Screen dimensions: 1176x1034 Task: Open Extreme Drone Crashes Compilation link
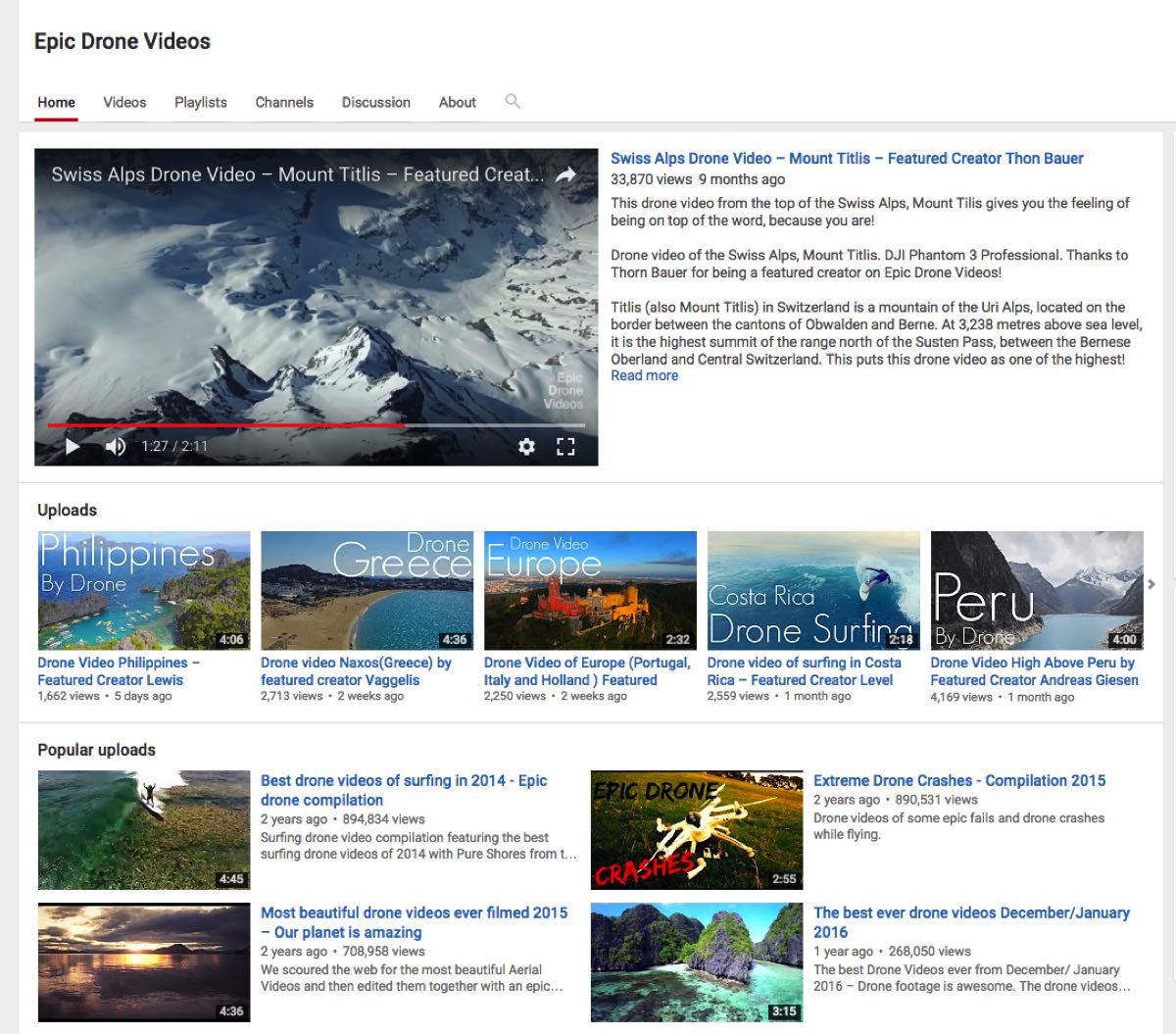point(959,780)
